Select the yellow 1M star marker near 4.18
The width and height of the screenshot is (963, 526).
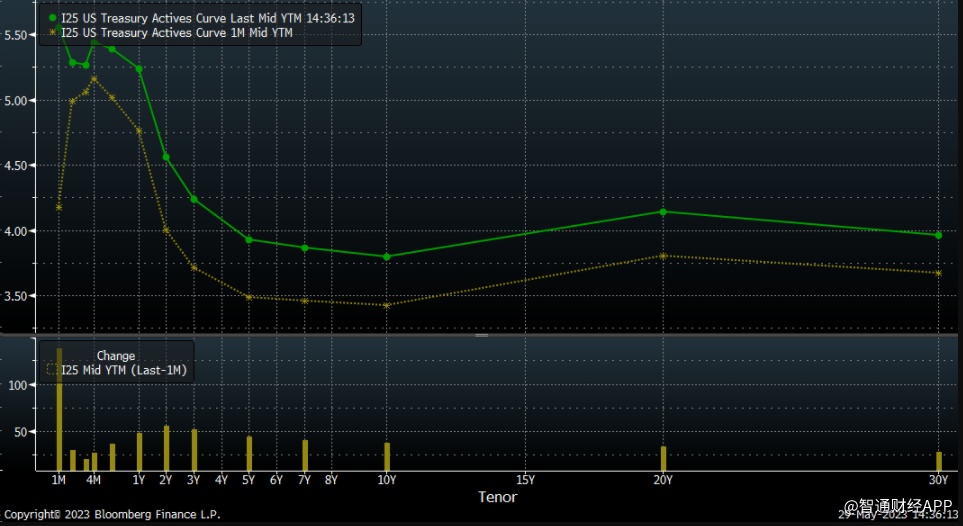pos(59,207)
